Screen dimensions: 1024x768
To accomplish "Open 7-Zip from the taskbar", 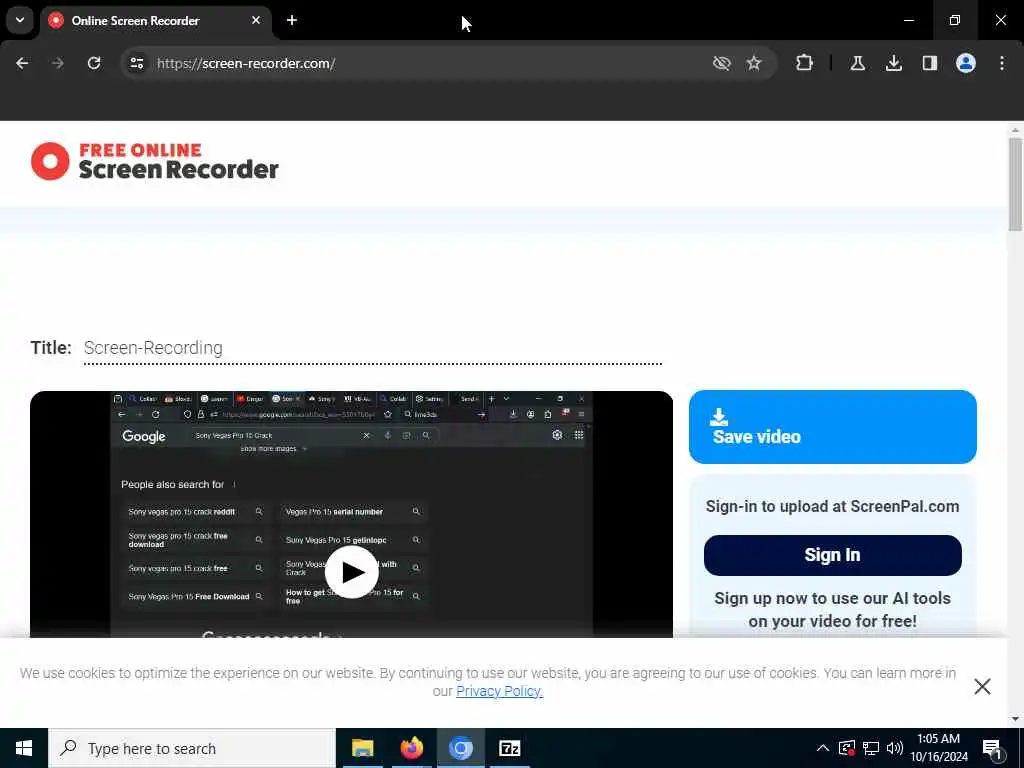I will pos(509,748).
